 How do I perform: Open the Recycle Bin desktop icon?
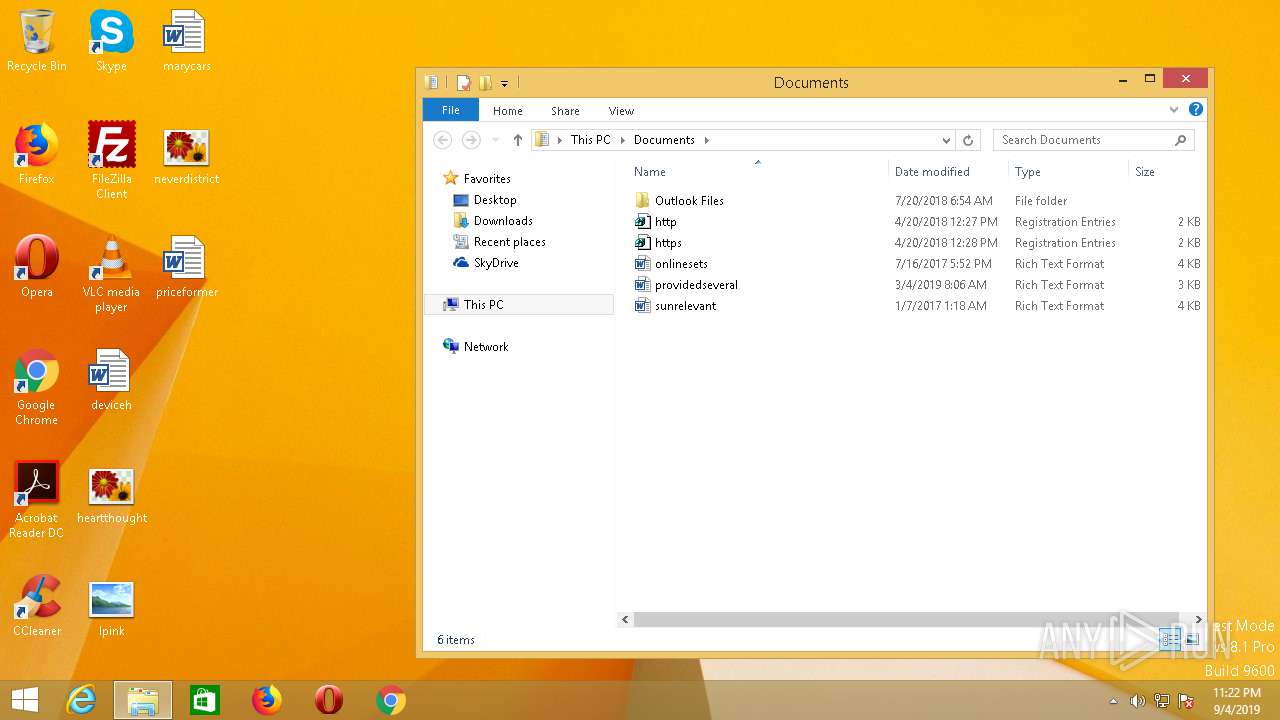pyautogui.click(x=37, y=41)
